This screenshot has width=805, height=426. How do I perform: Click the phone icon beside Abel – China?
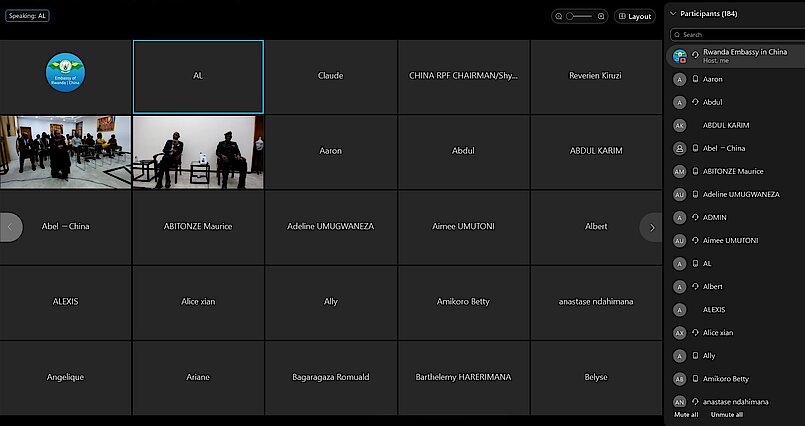(x=695, y=148)
